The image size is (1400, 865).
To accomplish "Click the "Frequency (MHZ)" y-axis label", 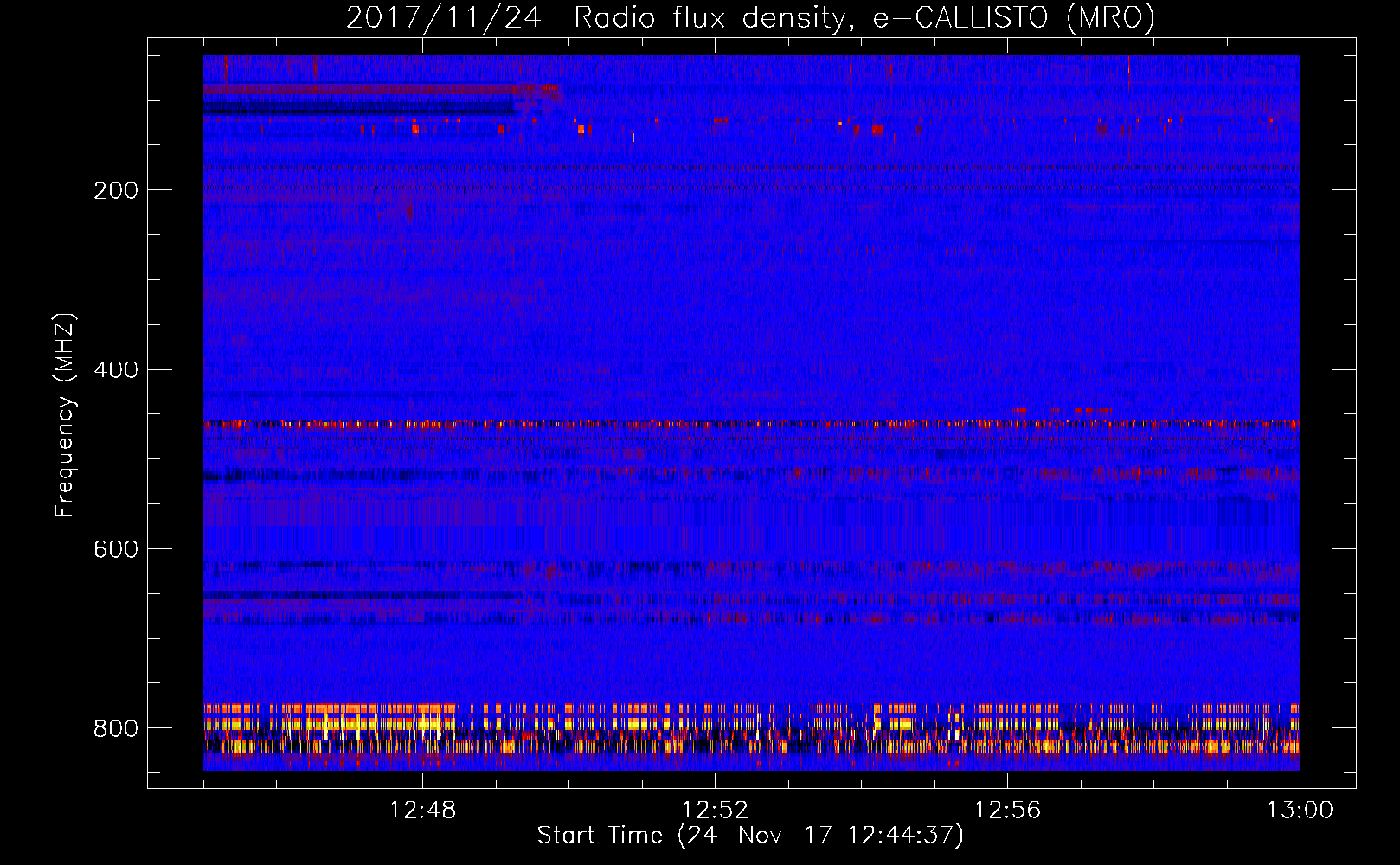I will [x=64, y=414].
